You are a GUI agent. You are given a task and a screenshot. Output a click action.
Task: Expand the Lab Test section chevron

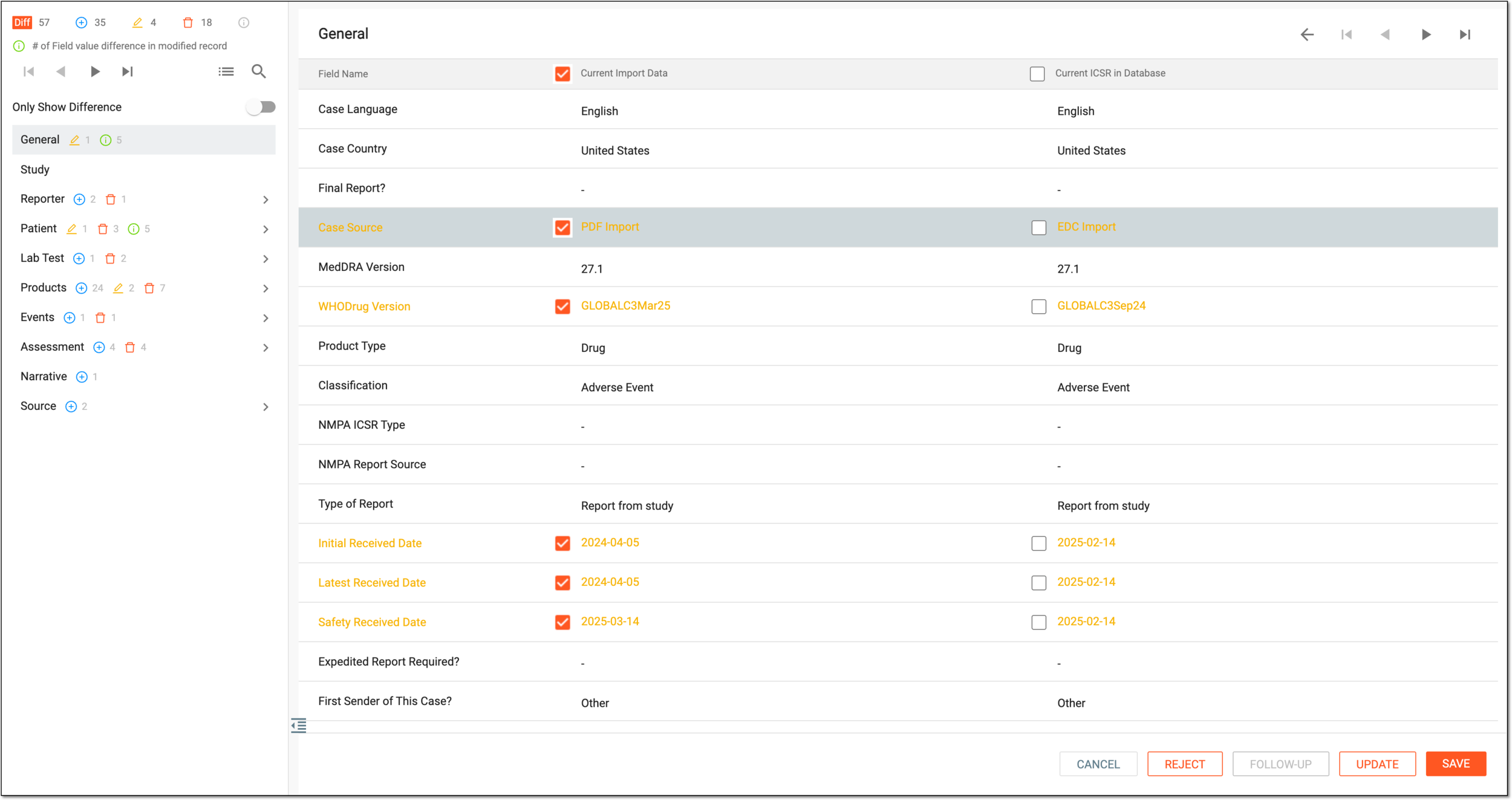(x=266, y=259)
